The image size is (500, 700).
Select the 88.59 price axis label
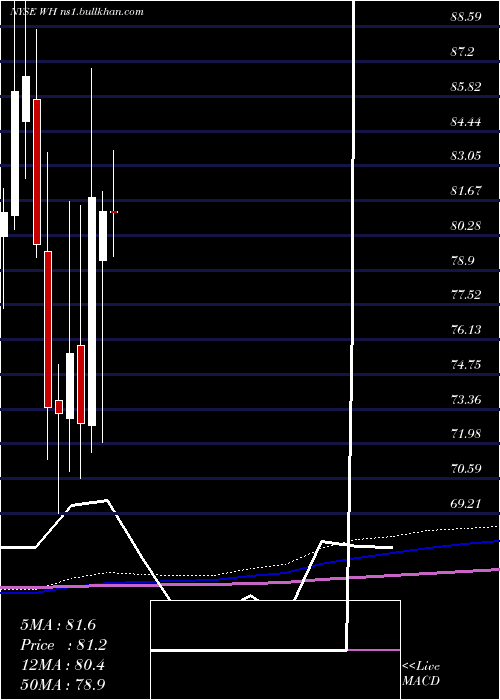point(466,17)
